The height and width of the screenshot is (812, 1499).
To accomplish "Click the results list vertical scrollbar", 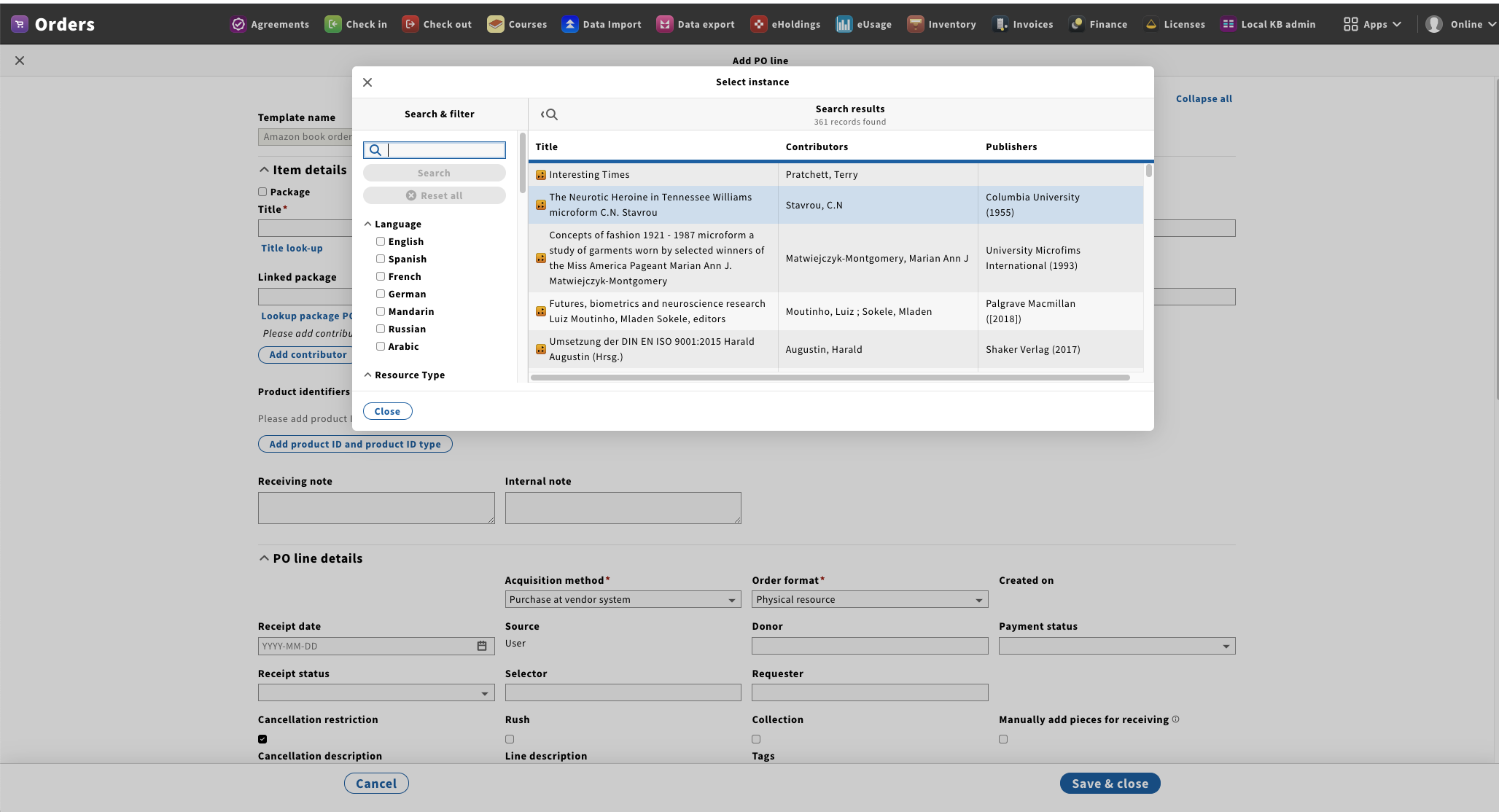I will [x=1148, y=171].
